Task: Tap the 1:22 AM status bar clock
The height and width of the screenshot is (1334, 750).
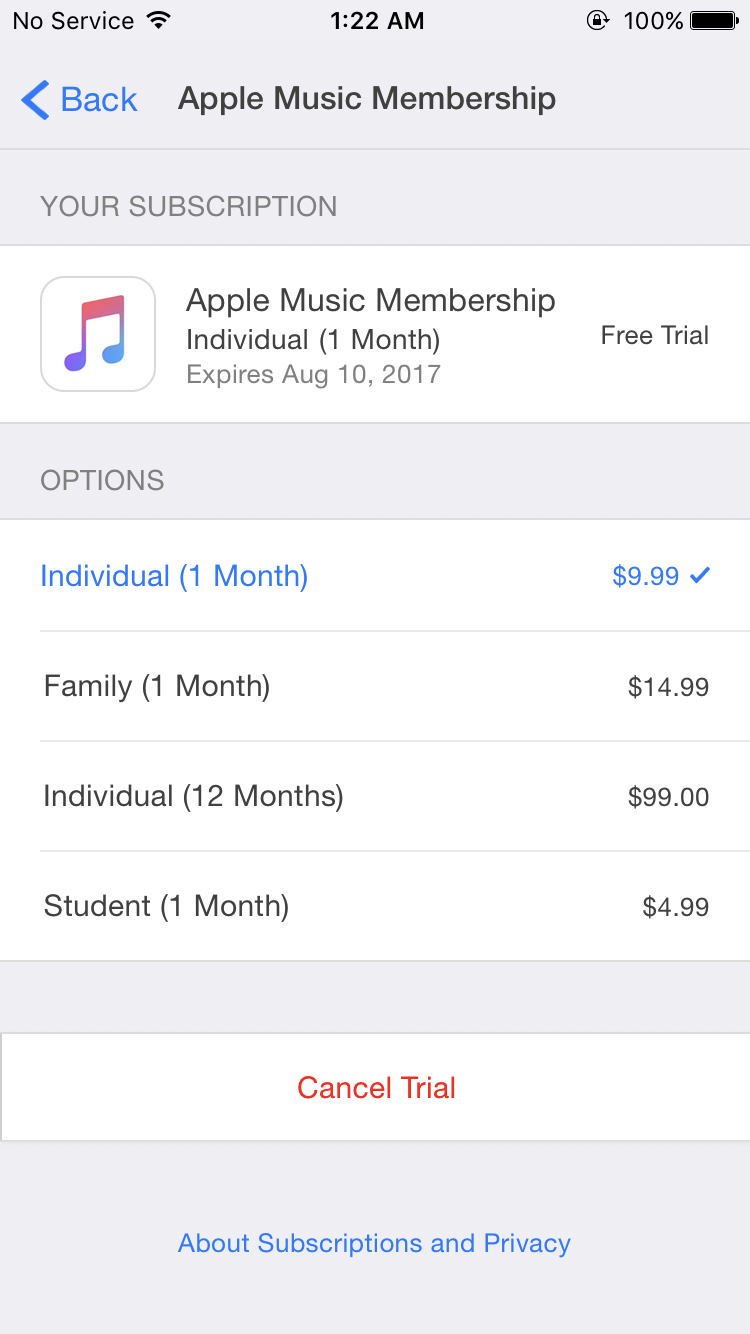Action: (376, 20)
